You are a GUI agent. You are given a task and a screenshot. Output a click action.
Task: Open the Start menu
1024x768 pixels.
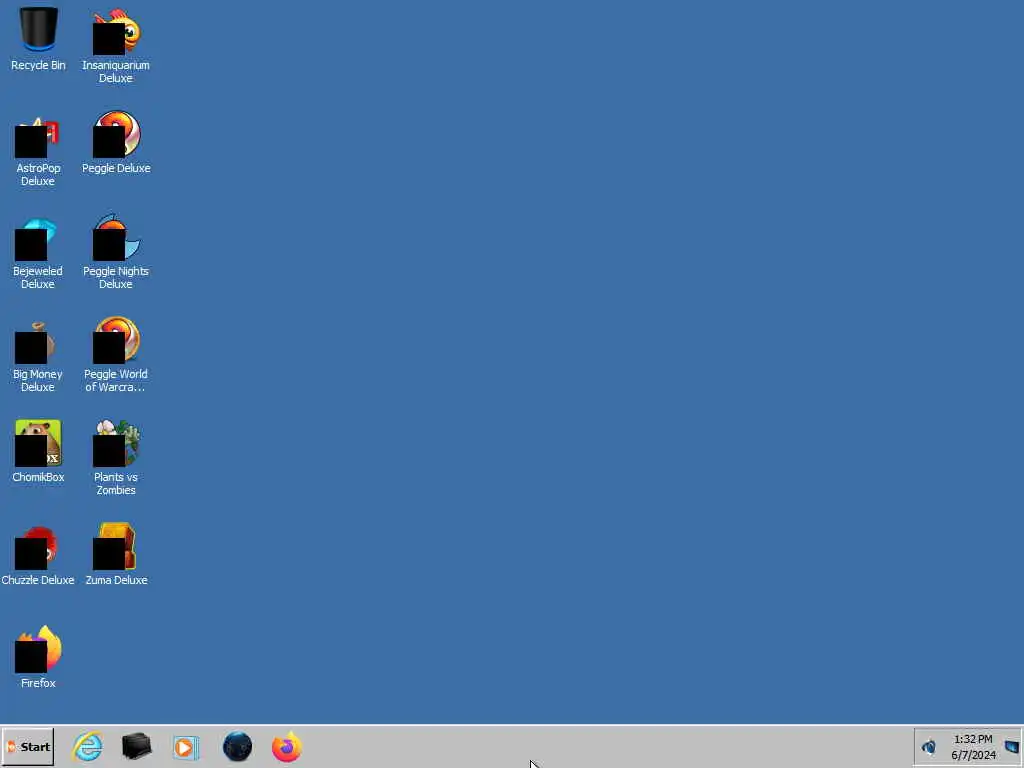coord(27,746)
